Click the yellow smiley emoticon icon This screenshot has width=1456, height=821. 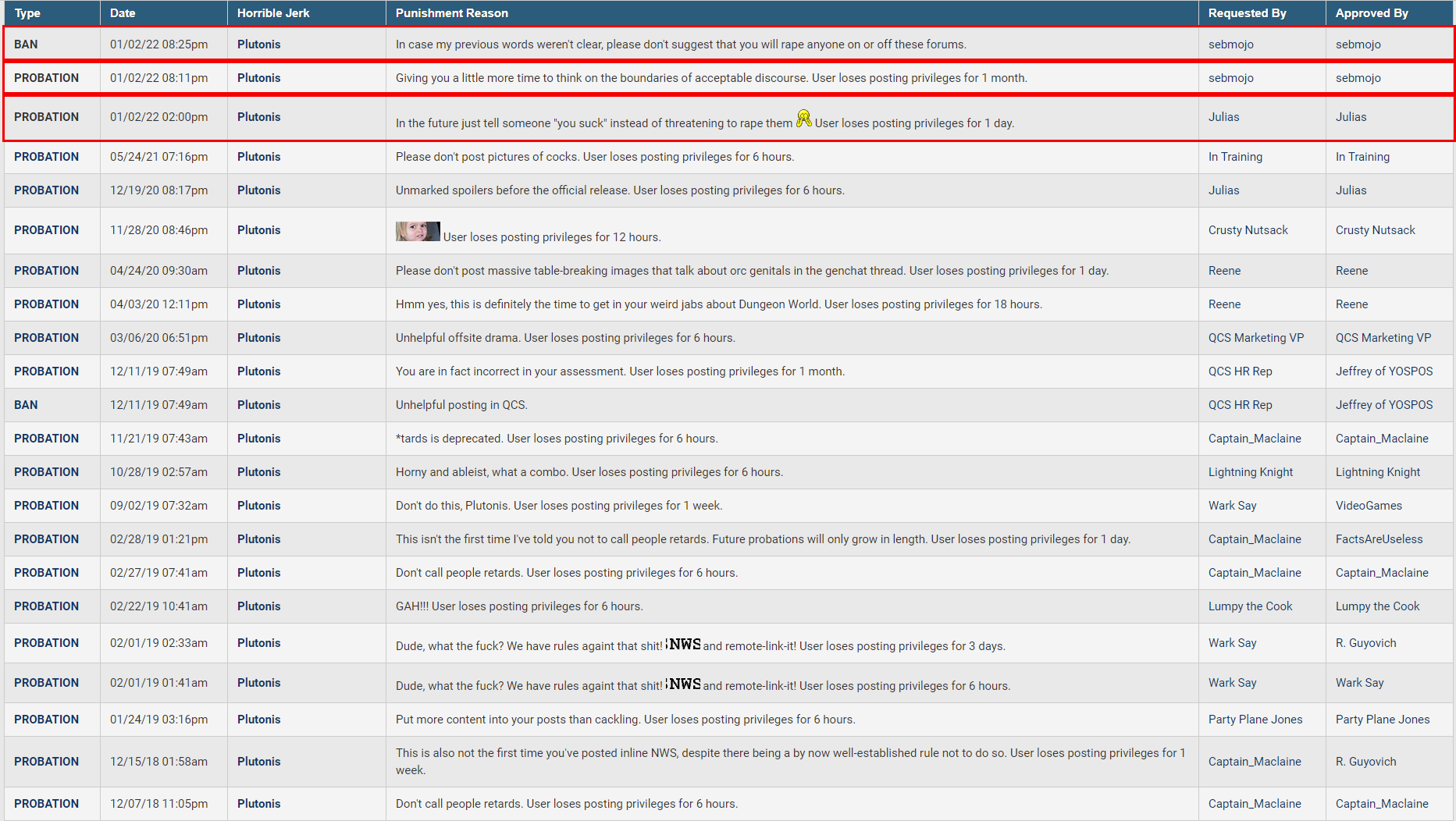click(x=803, y=119)
